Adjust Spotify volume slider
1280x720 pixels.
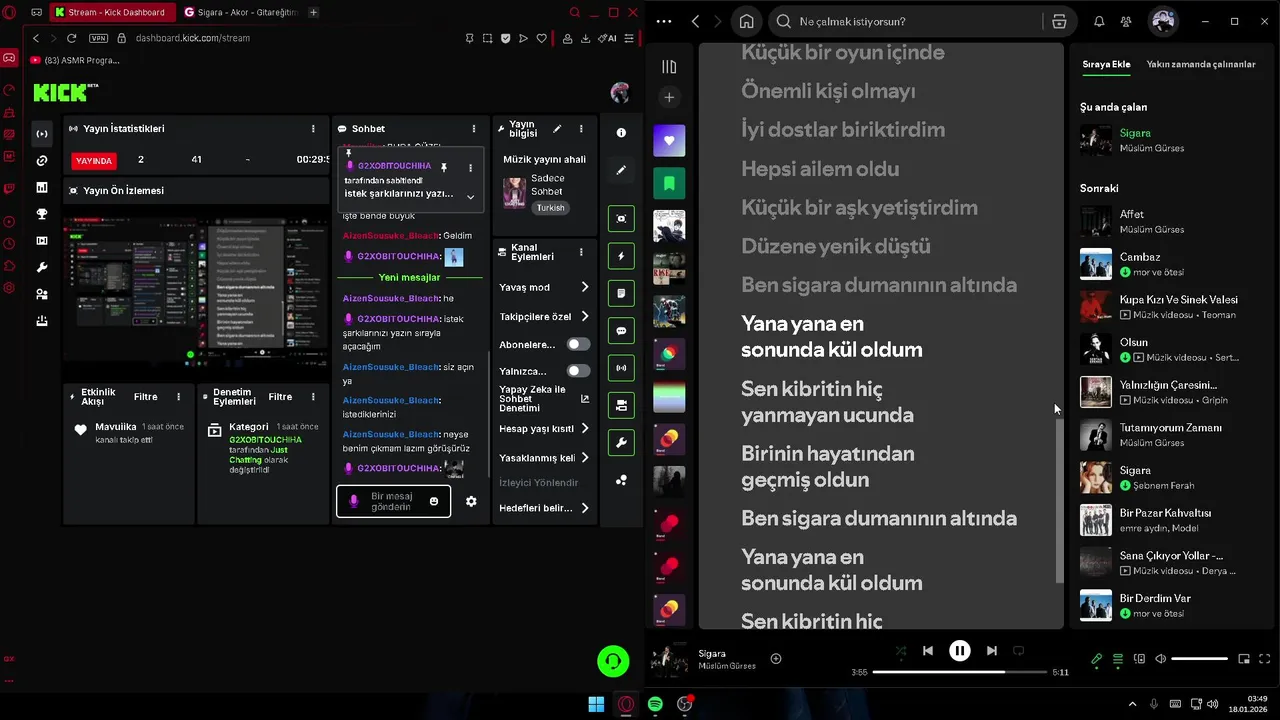click(x=1199, y=659)
